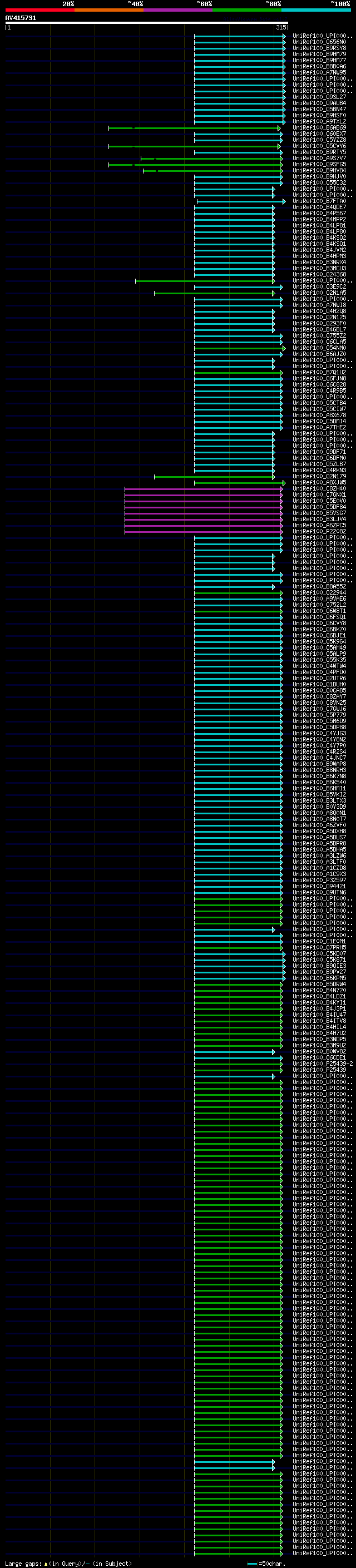
Task: Click the UniRef100_Q5K9G4 label
Action: [x=319, y=641]
